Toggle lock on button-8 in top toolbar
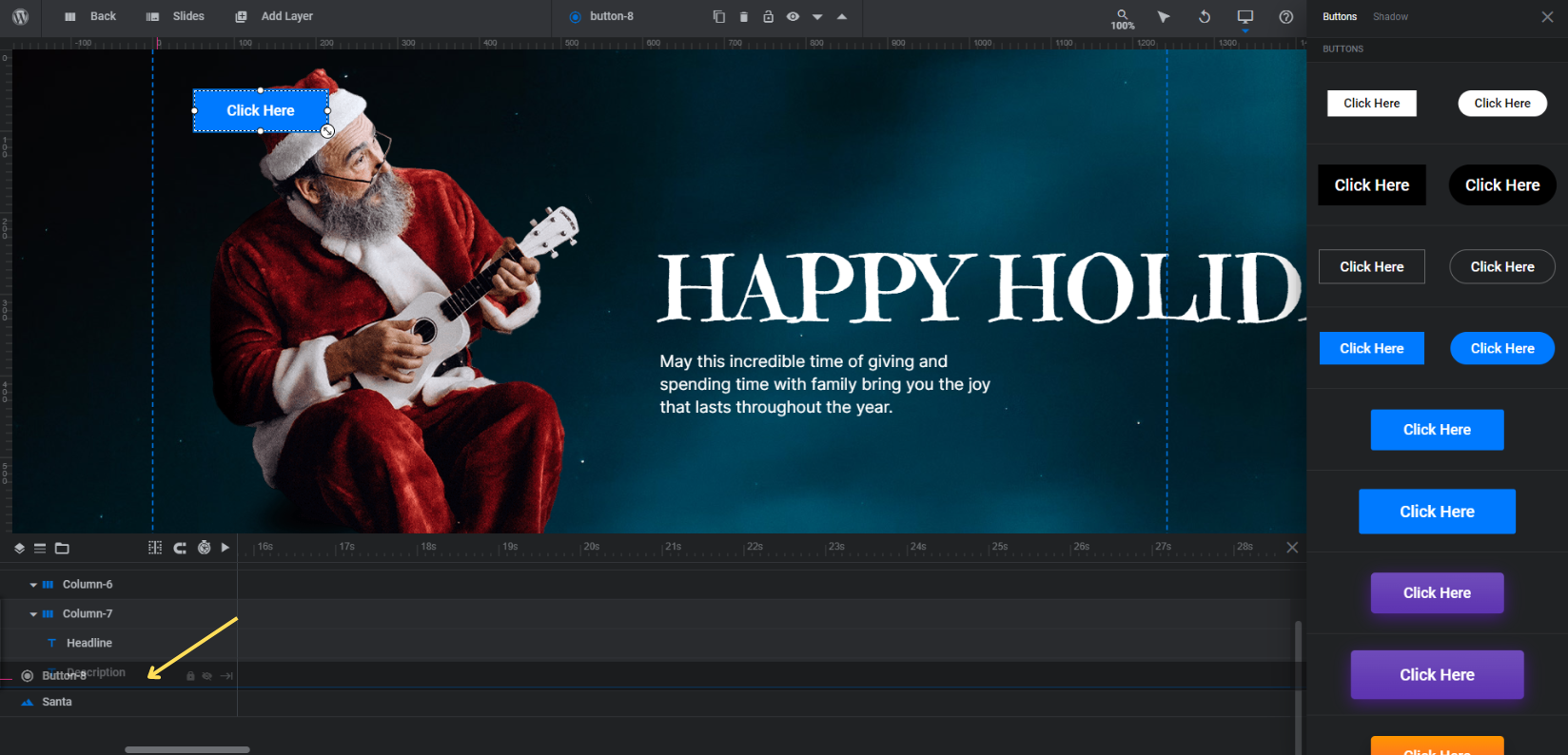The image size is (1568, 755). tap(768, 17)
